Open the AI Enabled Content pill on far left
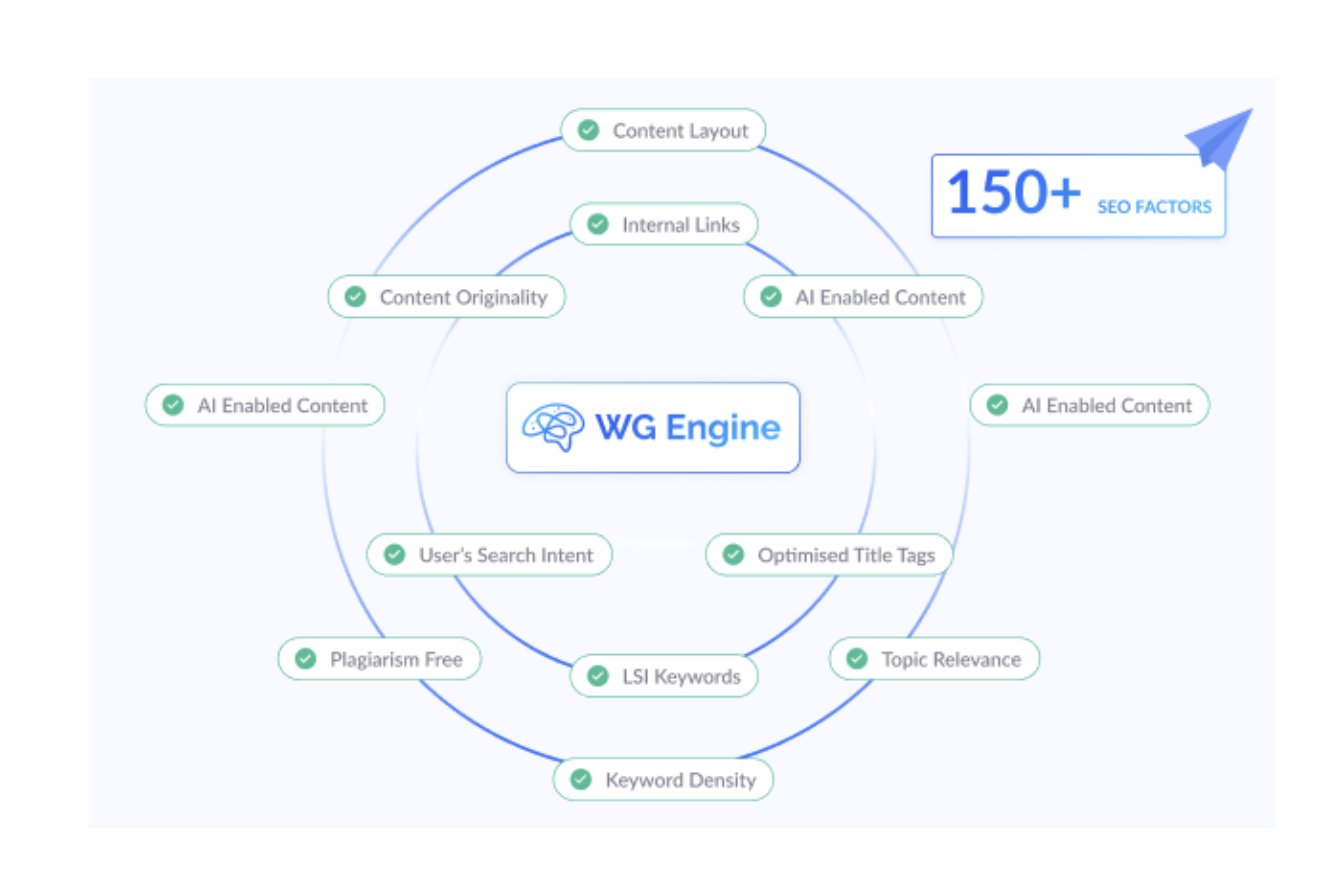Screen dimensions: 1338x888 click(x=264, y=405)
